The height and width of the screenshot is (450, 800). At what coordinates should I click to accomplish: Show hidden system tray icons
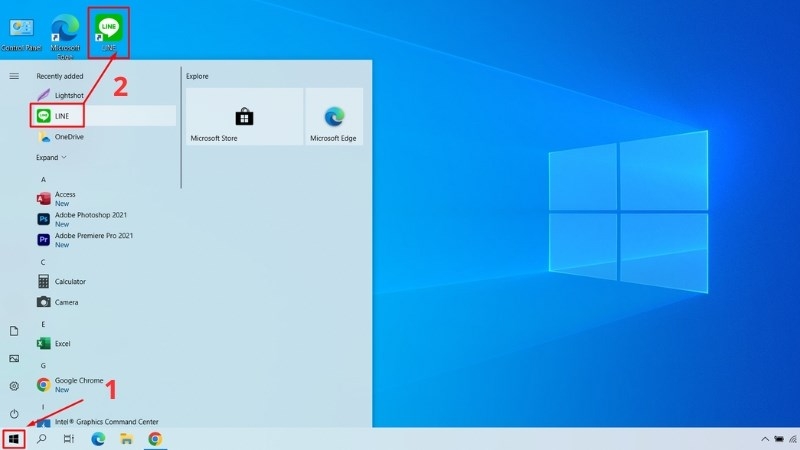click(x=764, y=439)
